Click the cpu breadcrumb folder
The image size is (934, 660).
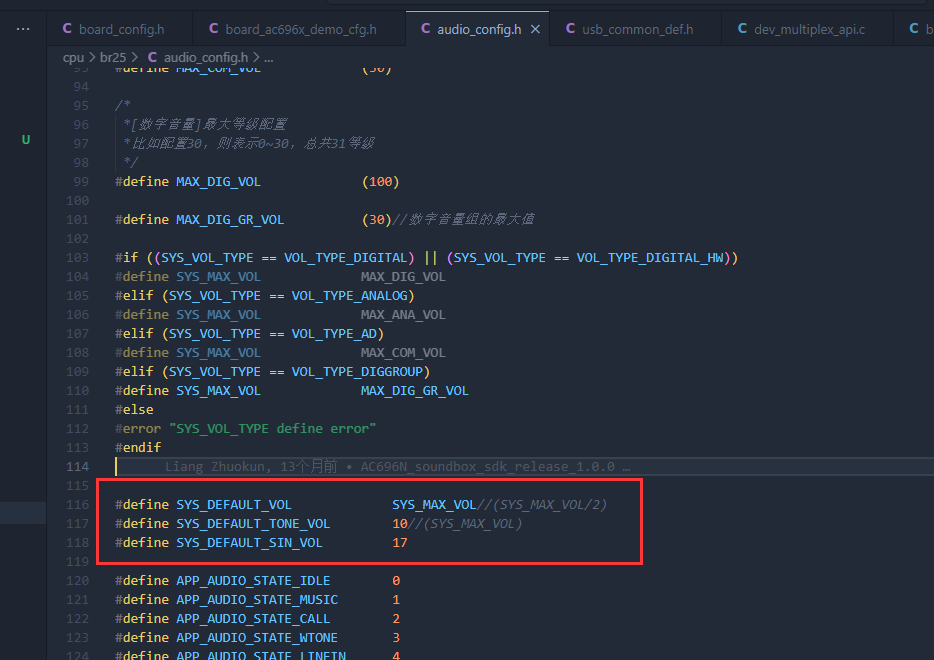[x=73, y=58]
